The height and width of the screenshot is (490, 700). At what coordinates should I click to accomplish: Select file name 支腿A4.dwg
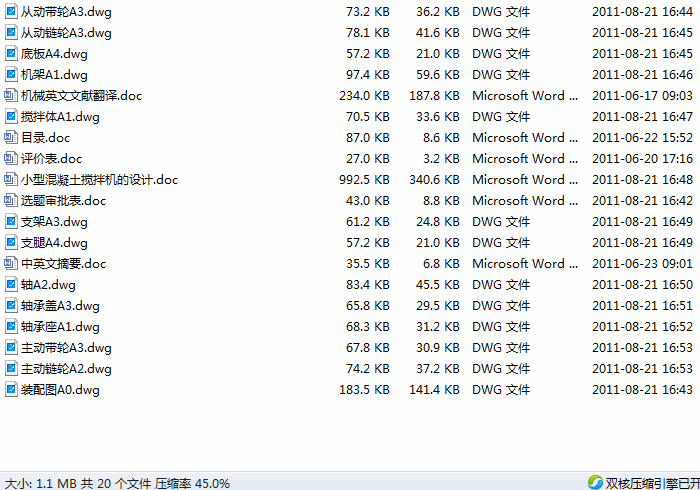click(x=54, y=242)
